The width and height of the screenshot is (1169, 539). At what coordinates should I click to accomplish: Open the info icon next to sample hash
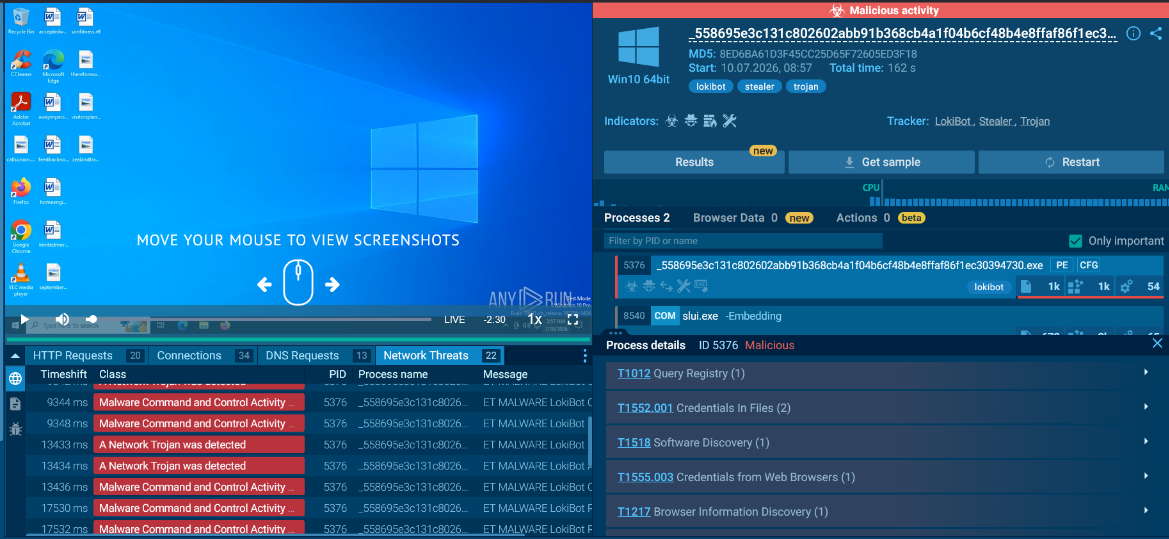pyautogui.click(x=1133, y=34)
